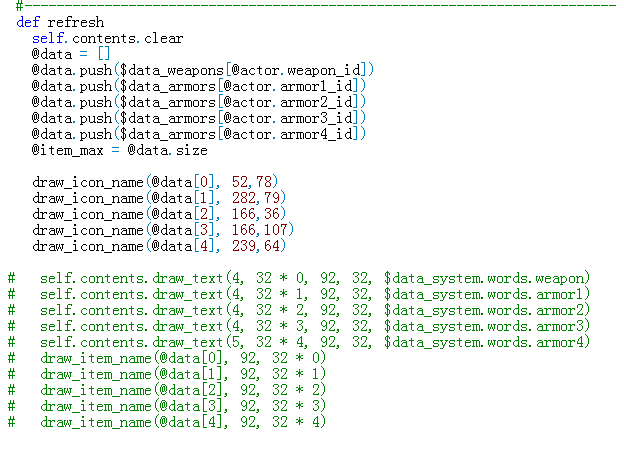Image resolution: width=624 pixels, height=449 pixels.
Task: Click commented draw_text line ending words.armor4
Action: click(x=299, y=342)
